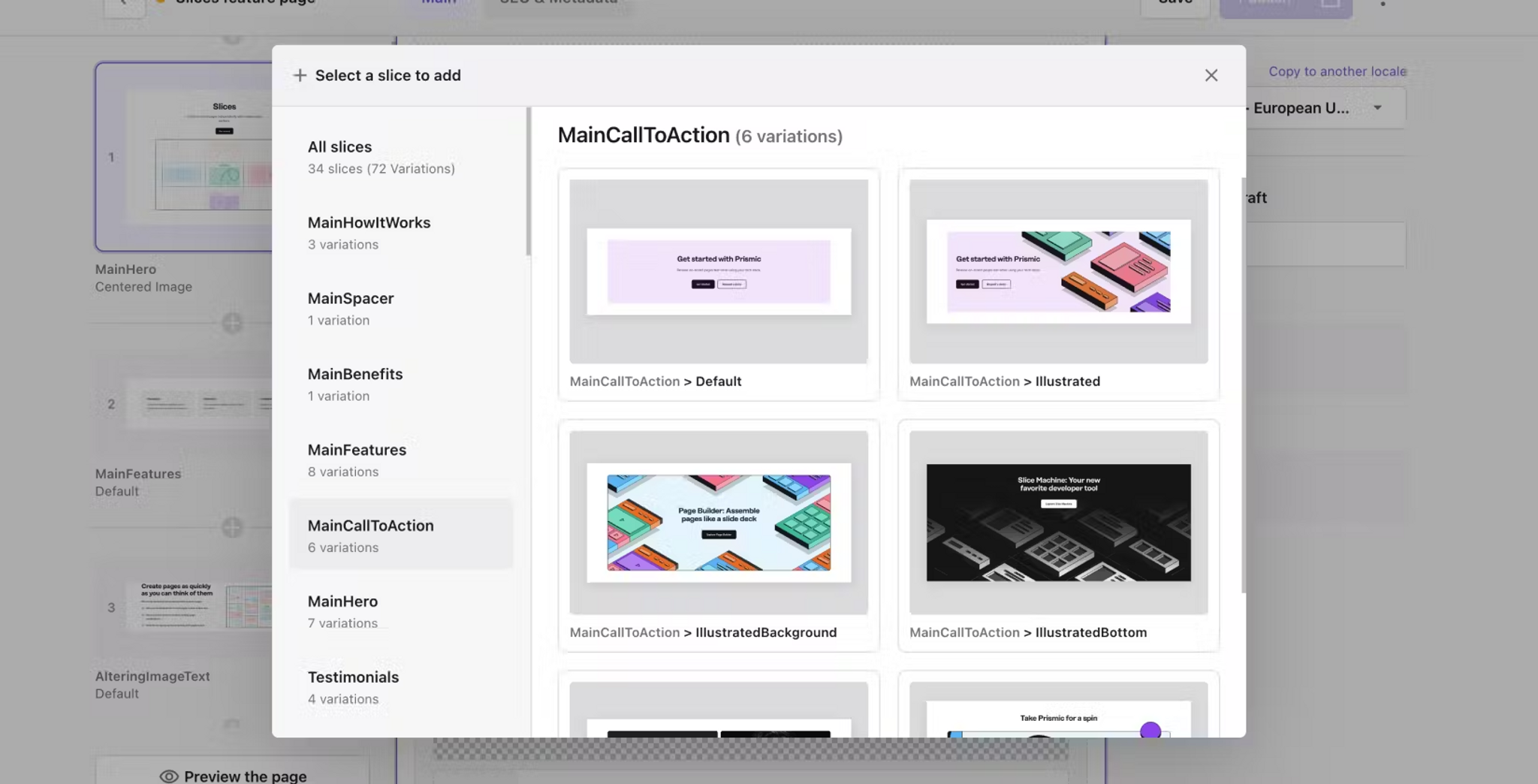
Task: Open MainBenefits slice category
Action: pos(401,384)
